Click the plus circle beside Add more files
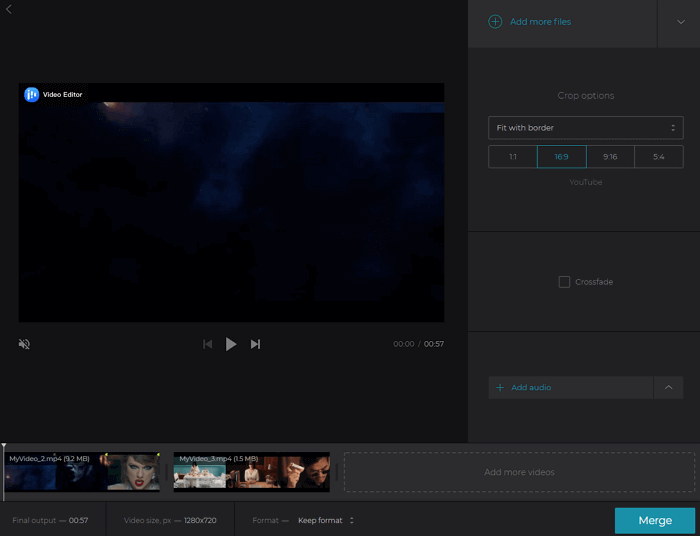This screenshot has height=536, width=700. click(495, 21)
